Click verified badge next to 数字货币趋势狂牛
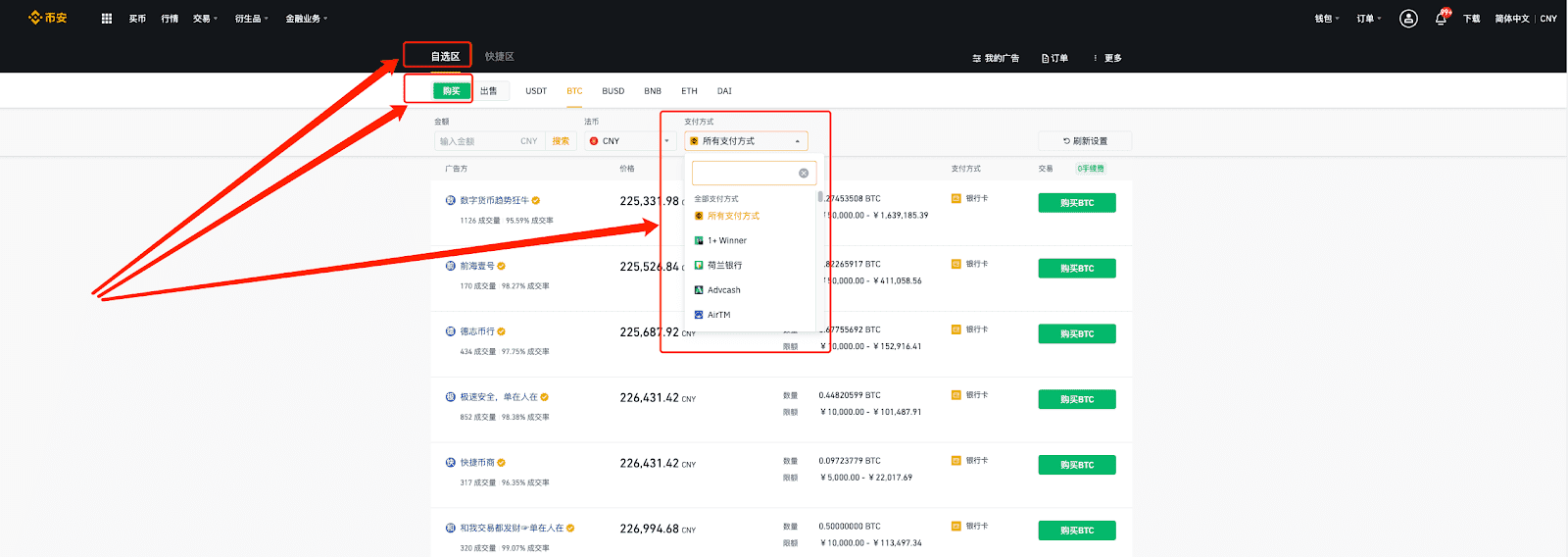This screenshot has width=1568, height=557. click(x=536, y=200)
